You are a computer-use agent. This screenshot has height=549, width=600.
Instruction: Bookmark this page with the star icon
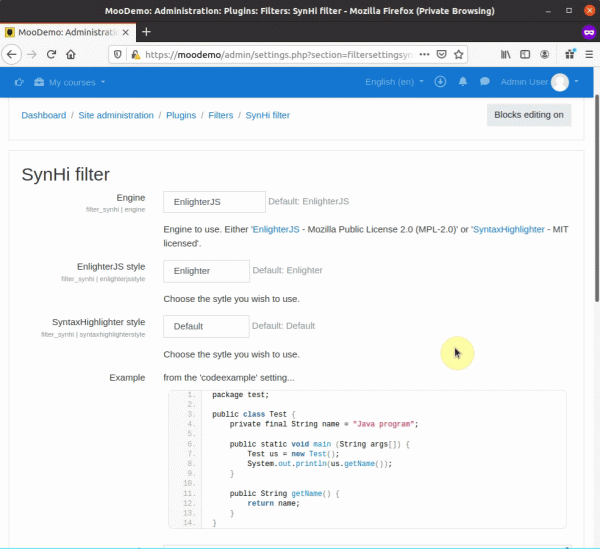[x=458, y=54]
